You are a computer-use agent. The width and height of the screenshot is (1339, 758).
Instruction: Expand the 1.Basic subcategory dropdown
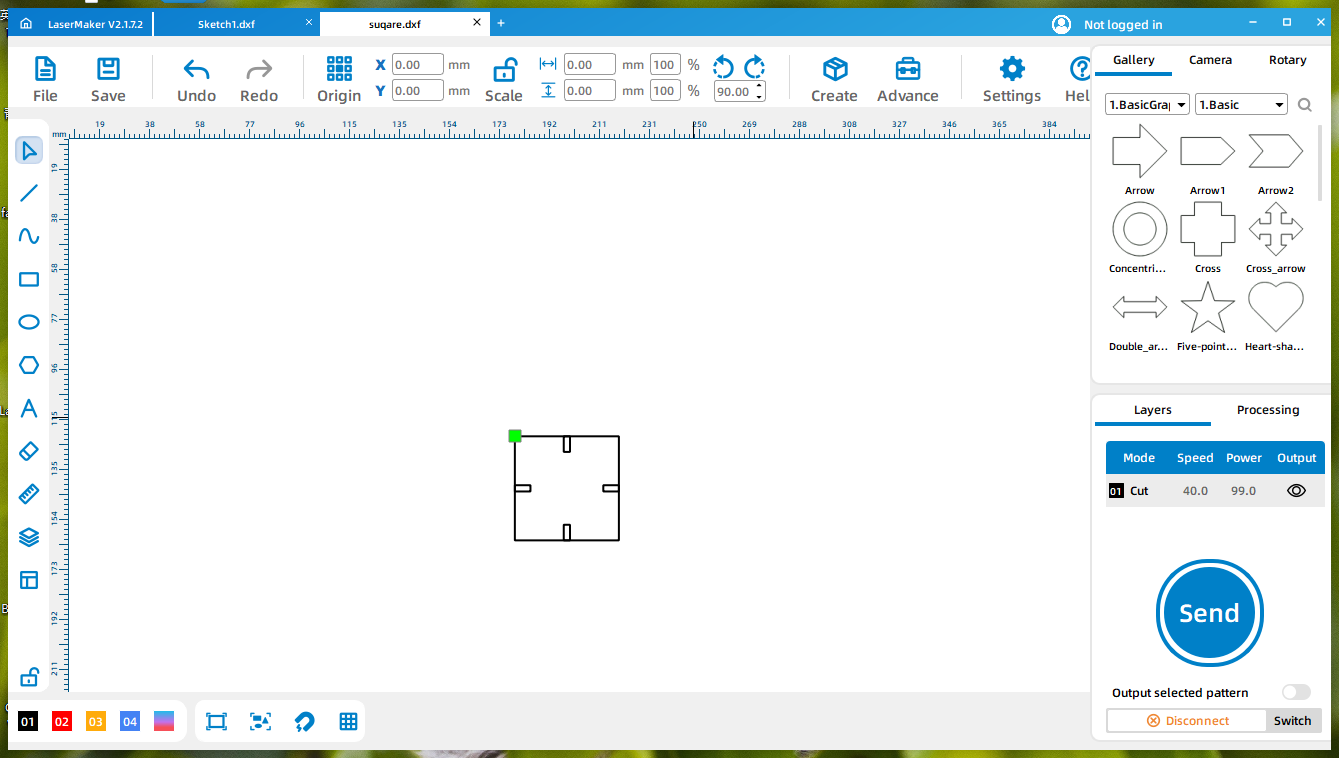[1241, 105]
